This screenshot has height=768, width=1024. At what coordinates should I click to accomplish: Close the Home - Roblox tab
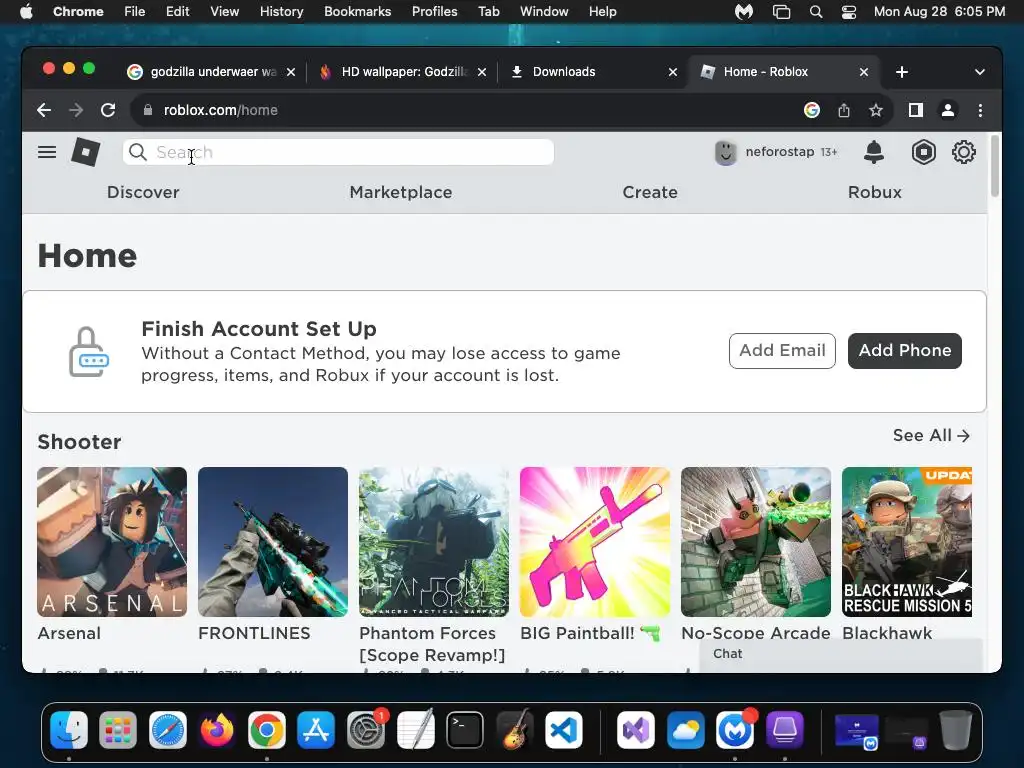pyautogui.click(x=863, y=72)
